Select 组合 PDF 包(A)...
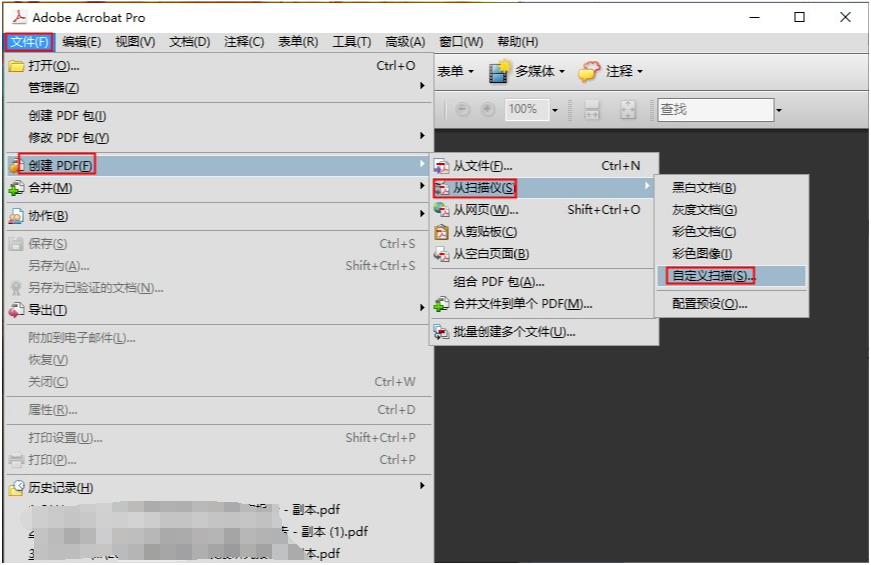Screen dimensions: 871x565 click(x=544, y=282)
